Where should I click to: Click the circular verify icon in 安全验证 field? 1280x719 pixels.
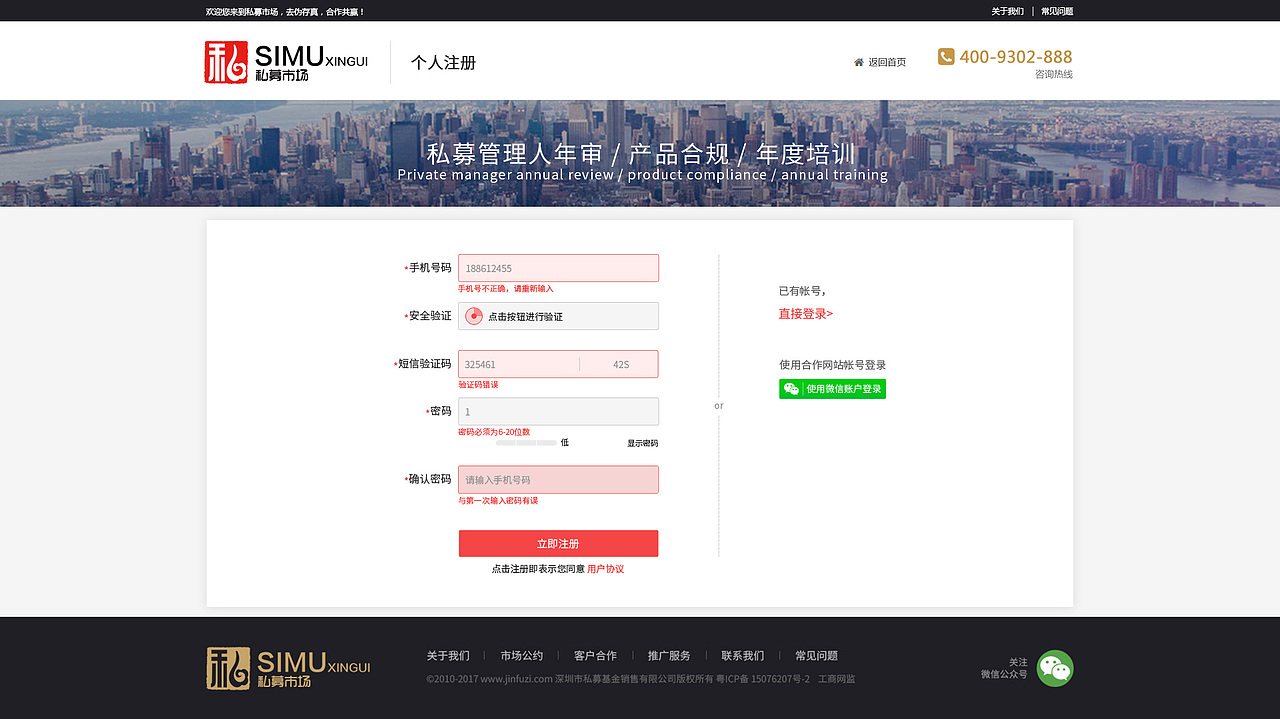[471, 315]
